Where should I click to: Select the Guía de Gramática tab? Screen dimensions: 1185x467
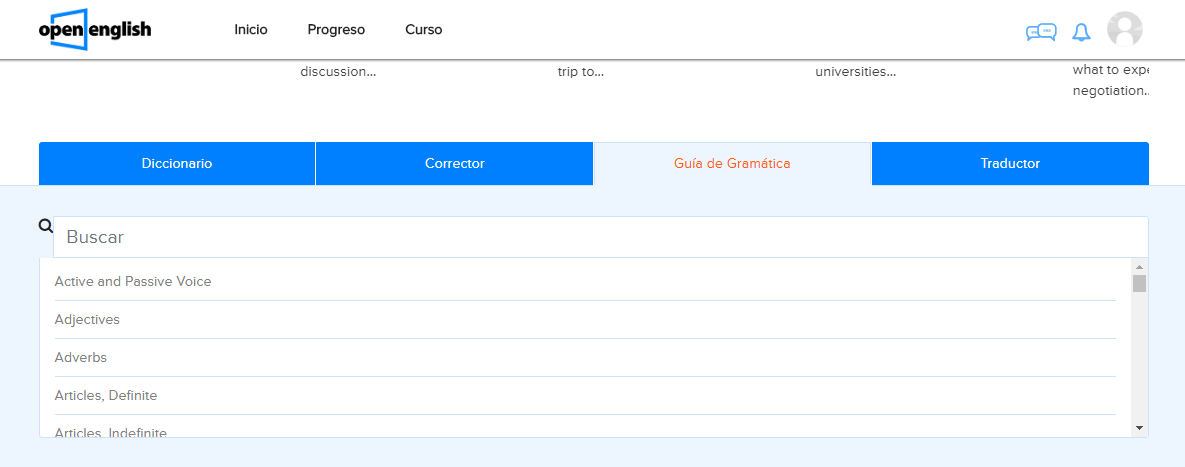[732, 164]
